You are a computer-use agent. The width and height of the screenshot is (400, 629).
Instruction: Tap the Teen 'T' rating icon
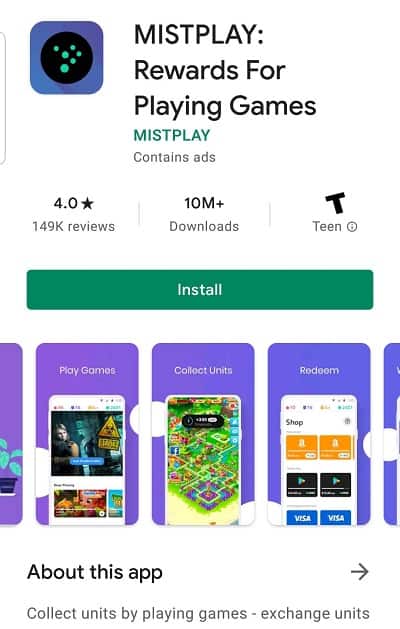335,203
